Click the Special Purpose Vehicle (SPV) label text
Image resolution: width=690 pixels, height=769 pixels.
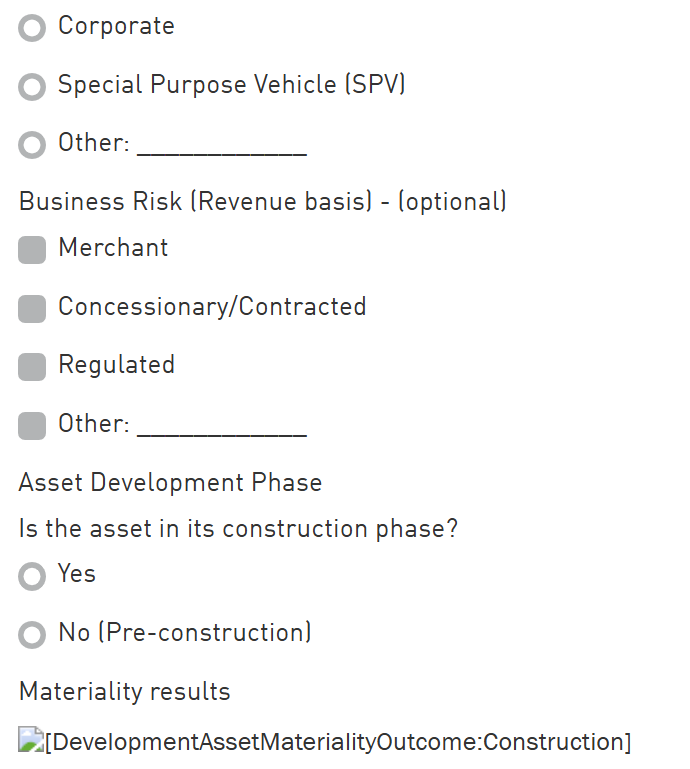pyautogui.click(x=231, y=85)
